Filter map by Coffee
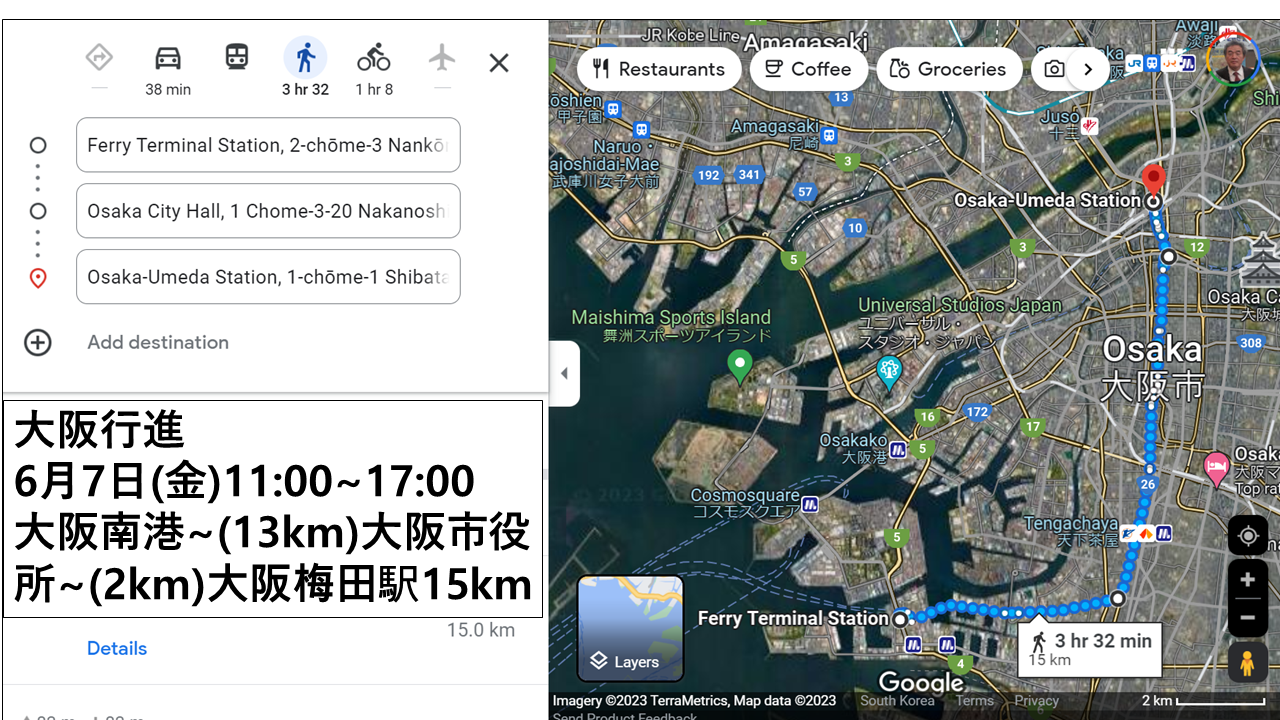The image size is (1280, 720). [x=808, y=69]
